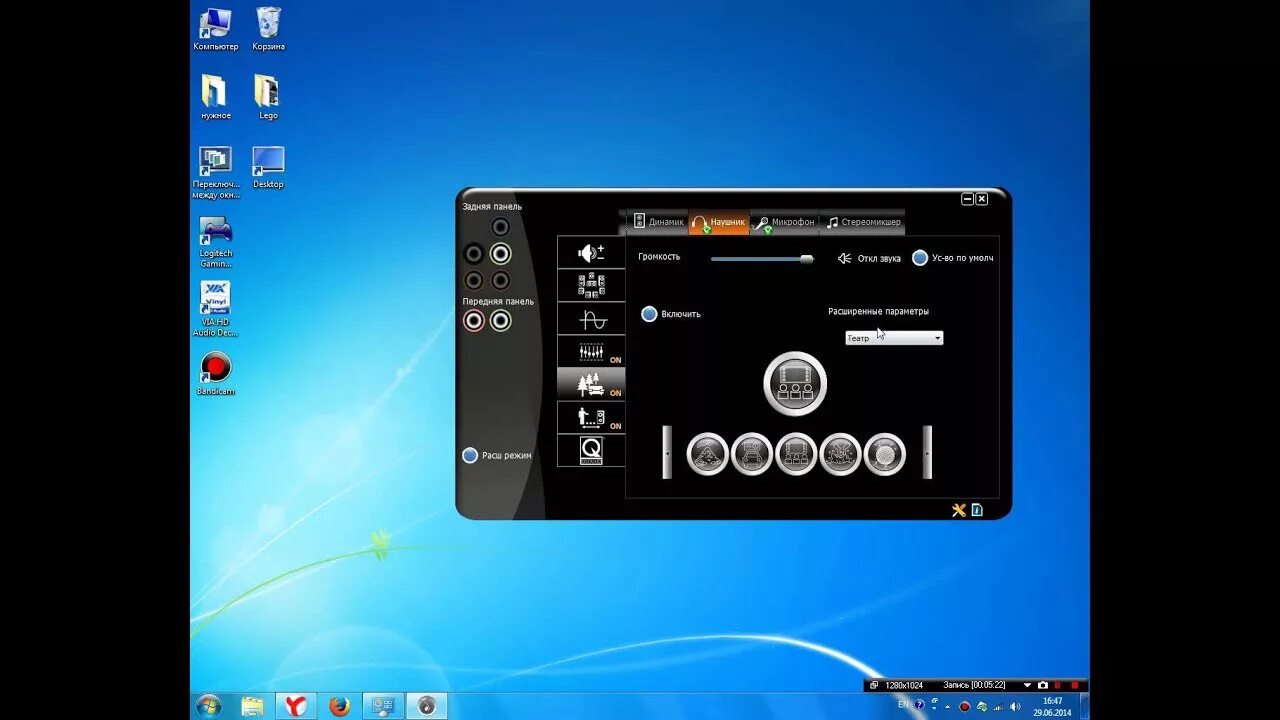The image size is (1280, 720).
Task: Open the wrench settings icon in audio deck
Action: 959,510
